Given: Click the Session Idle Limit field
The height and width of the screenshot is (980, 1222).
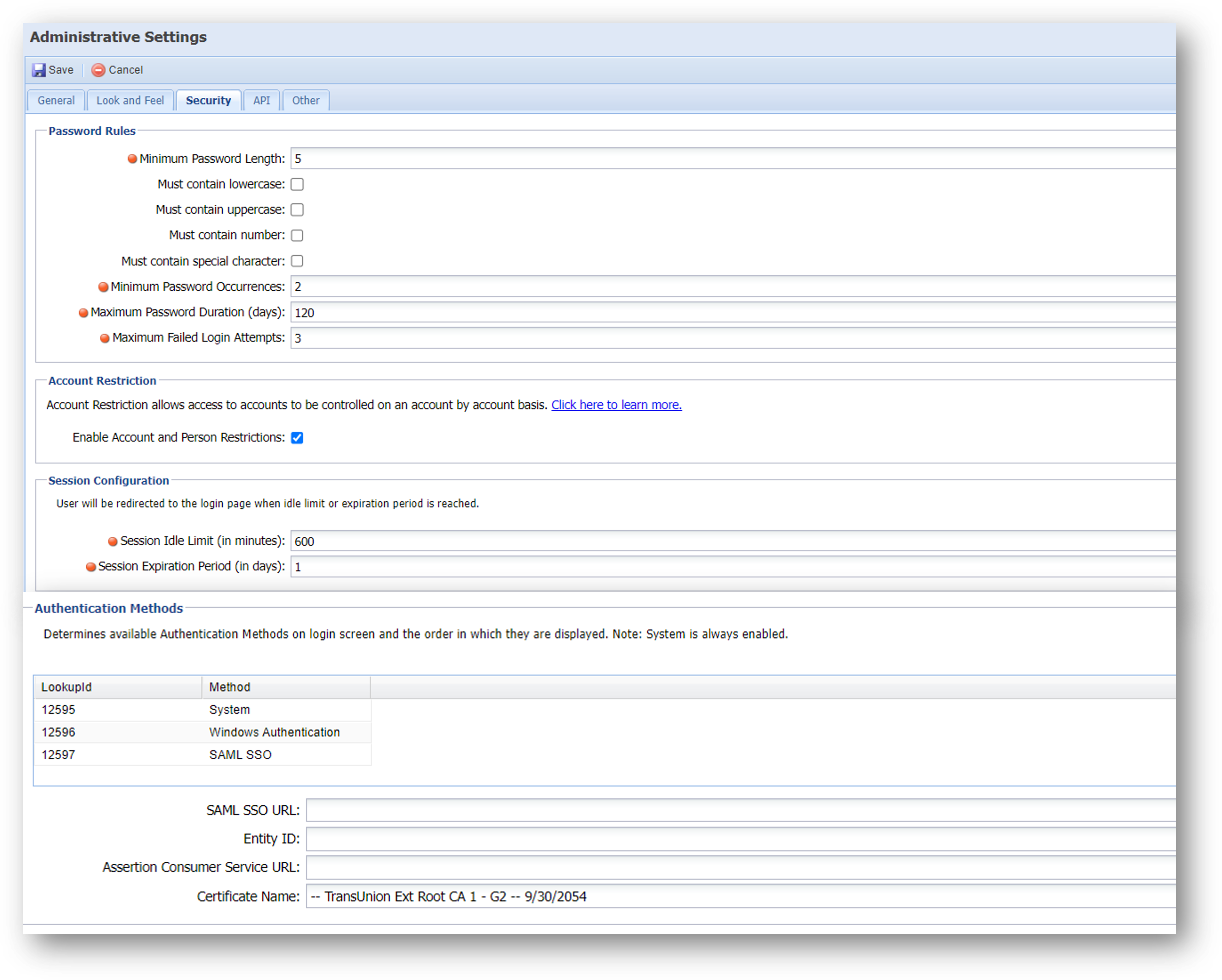Looking at the screenshot, I should pos(733,541).
